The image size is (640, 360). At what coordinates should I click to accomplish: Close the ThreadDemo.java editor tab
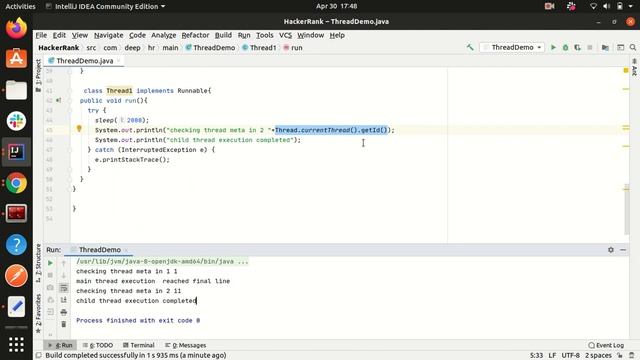pyautogui.click(x=119, y=61)
